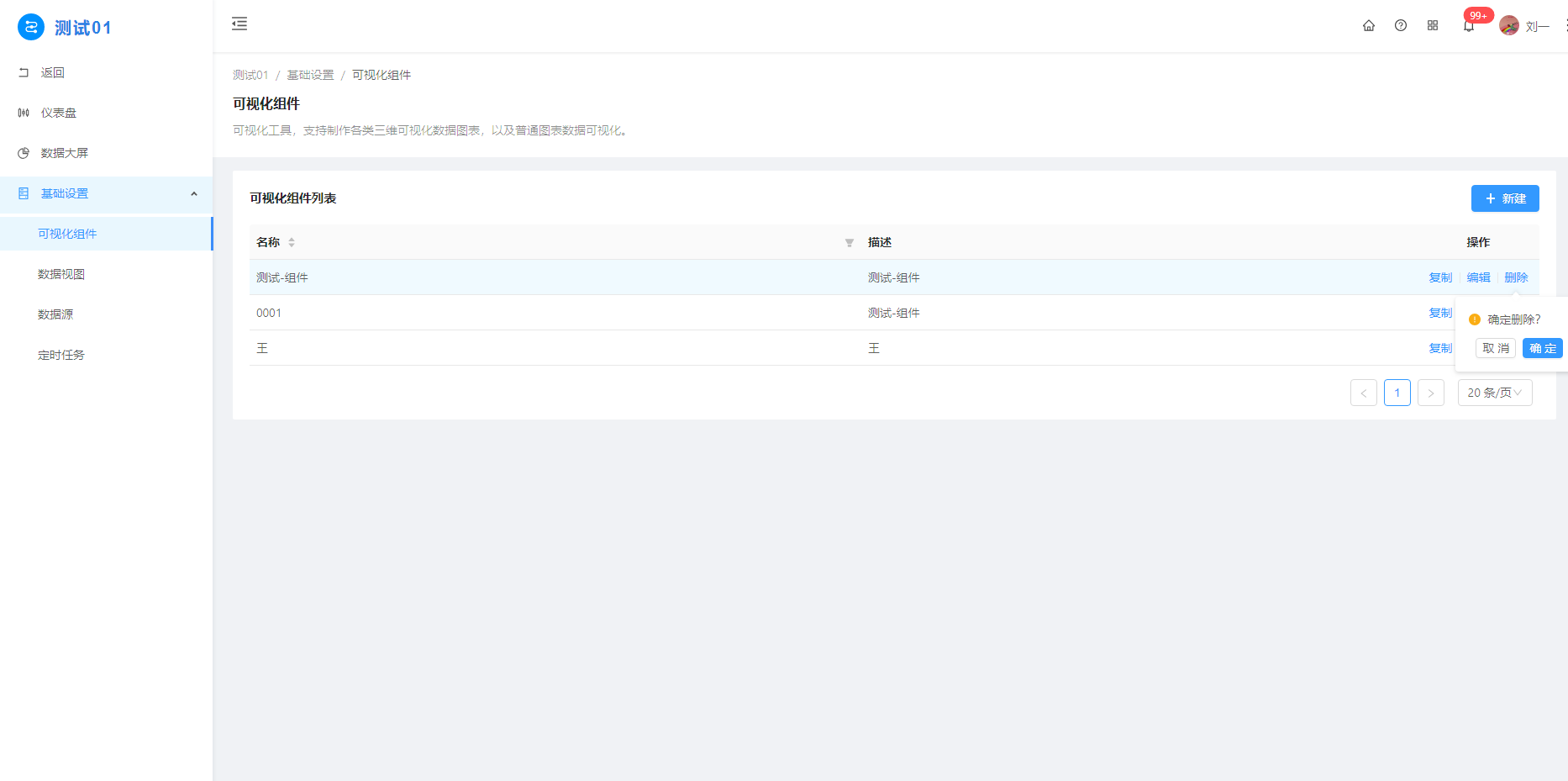Confirm deletion with the 确定 button
Image resolution: width=1568 pixels, height=781 pixels.
tap(1543, 348)
